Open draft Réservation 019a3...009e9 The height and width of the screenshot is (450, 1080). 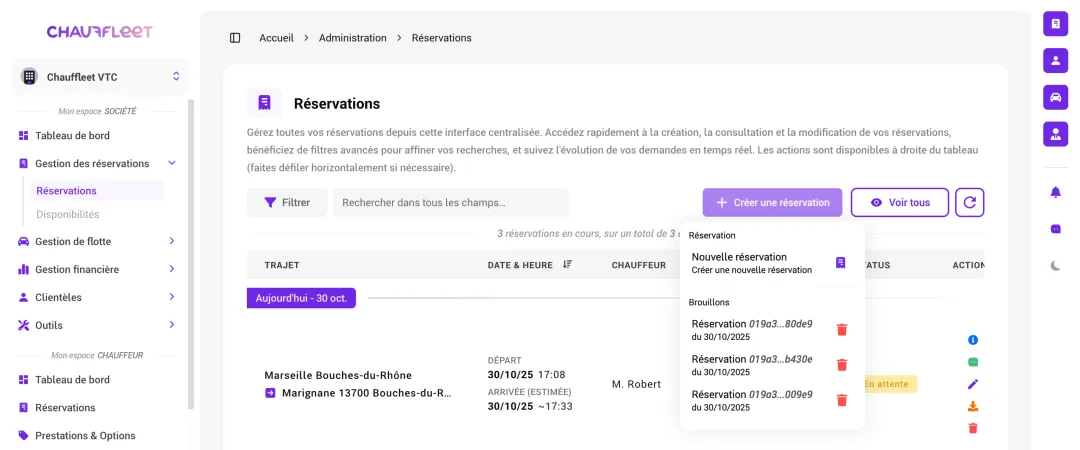[x=752, y=400]
